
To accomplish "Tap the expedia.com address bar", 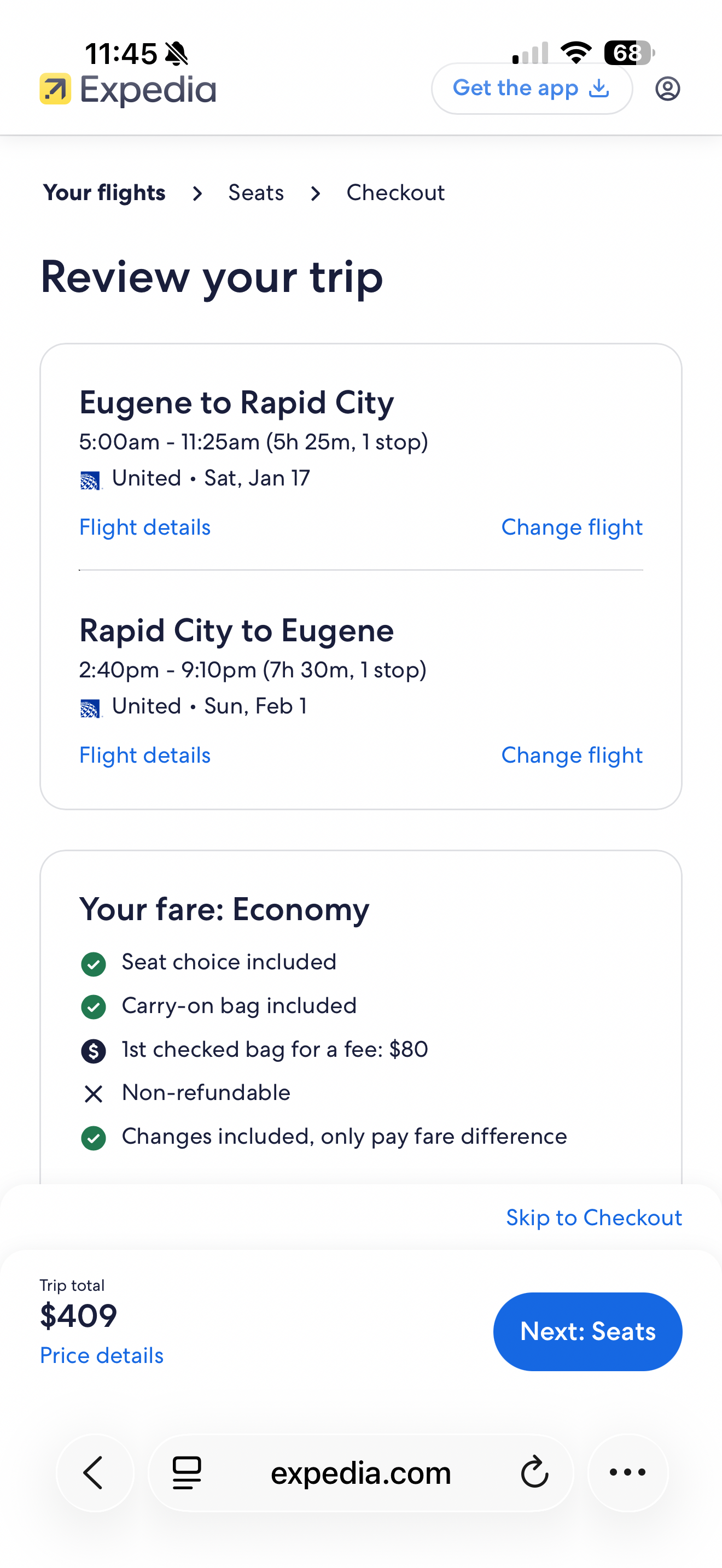I will [360, 1473].
